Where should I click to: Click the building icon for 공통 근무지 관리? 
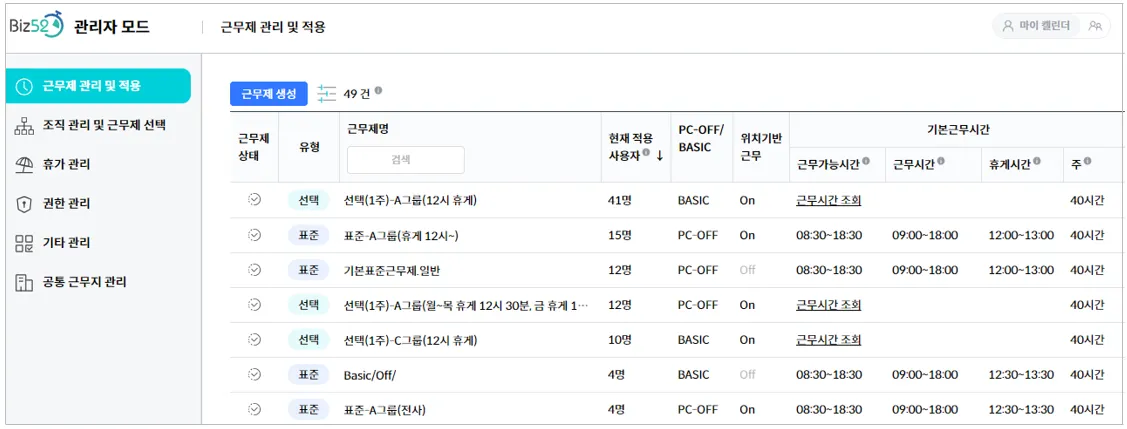click(25, 283)
